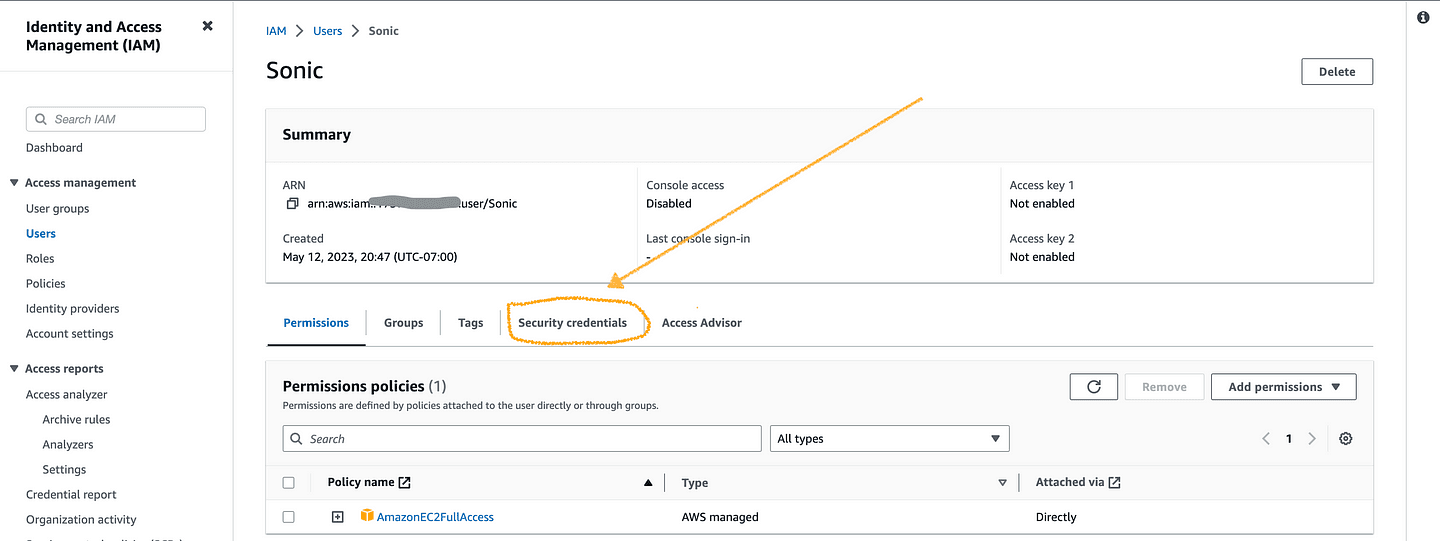Image resolution: width=1440 pixels, height=541 pixels.
Task: Open permissions table preferences gear
Action: point(1345,439)
